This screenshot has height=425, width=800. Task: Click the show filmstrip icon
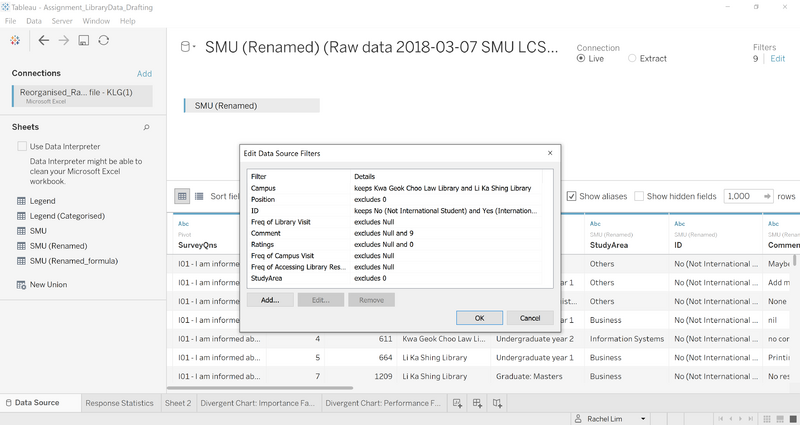point(780,419)
